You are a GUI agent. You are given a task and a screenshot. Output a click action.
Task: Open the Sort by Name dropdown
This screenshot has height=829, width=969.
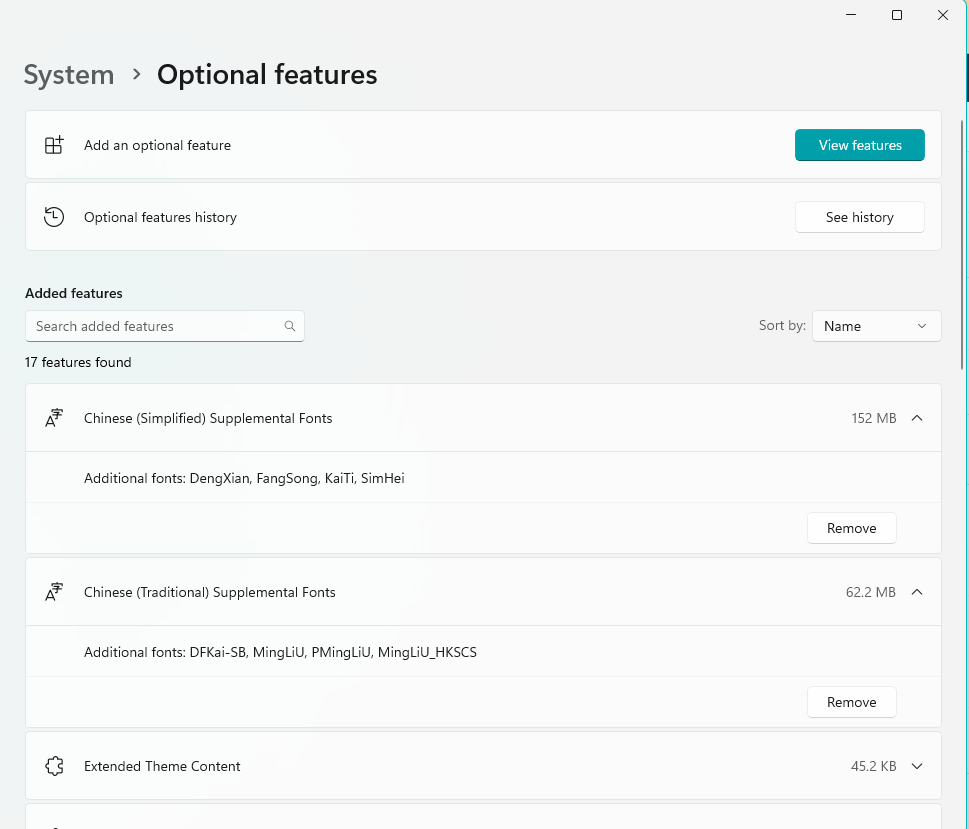coord(876,326)
